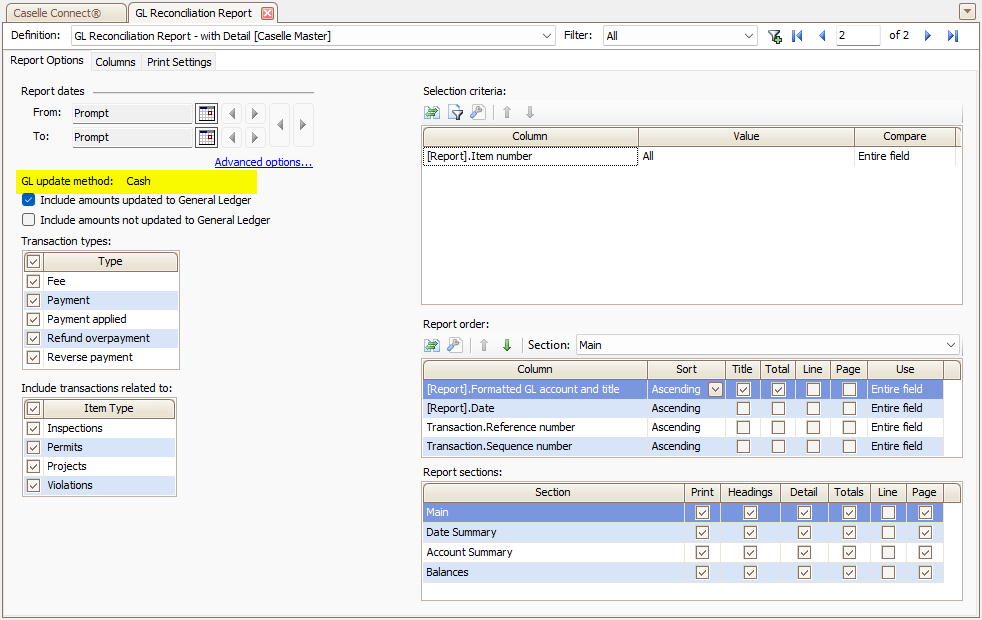
Task: Click the apply filter icon beside the Filter dropdown
Action: click(x=774, y=35)
